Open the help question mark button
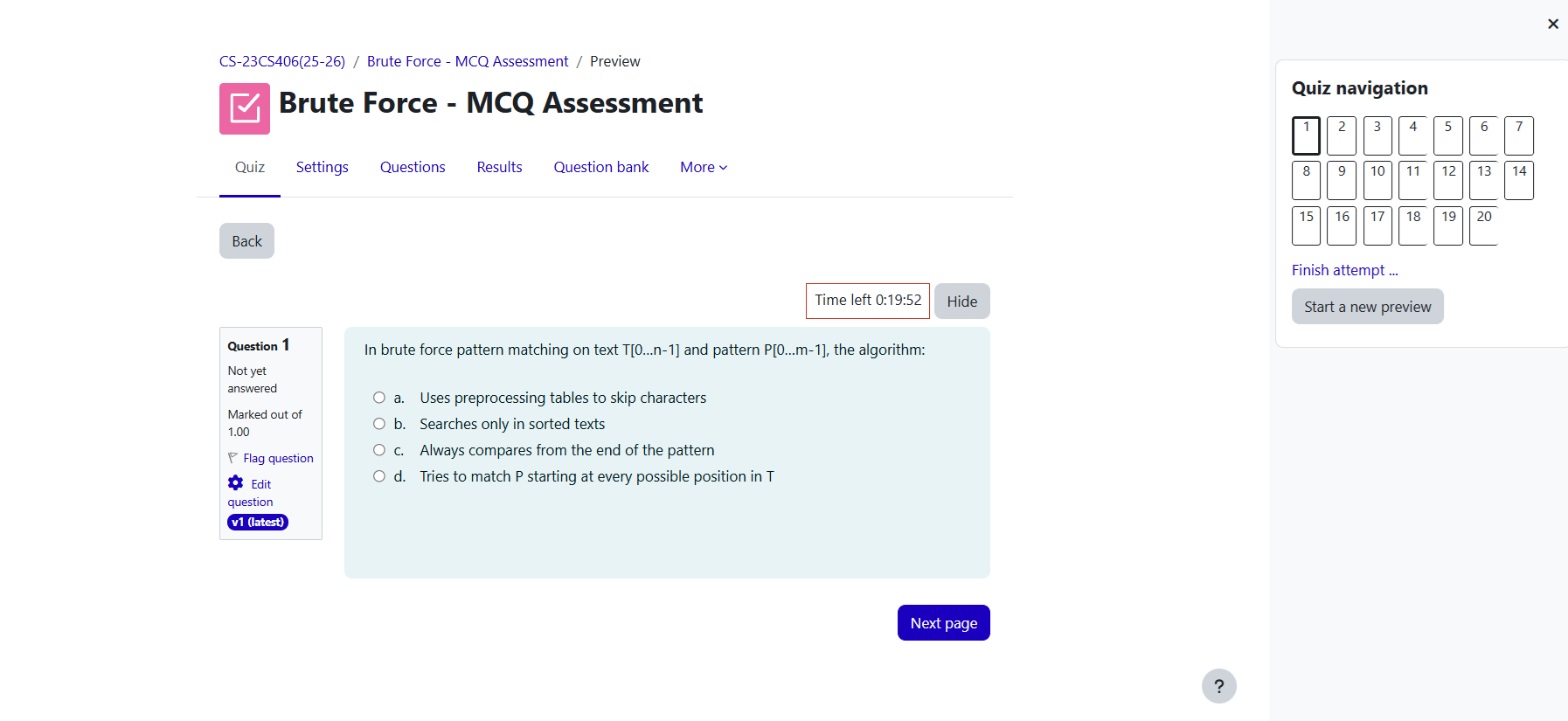This screenshot has width=1568, height=721. 1218,686
